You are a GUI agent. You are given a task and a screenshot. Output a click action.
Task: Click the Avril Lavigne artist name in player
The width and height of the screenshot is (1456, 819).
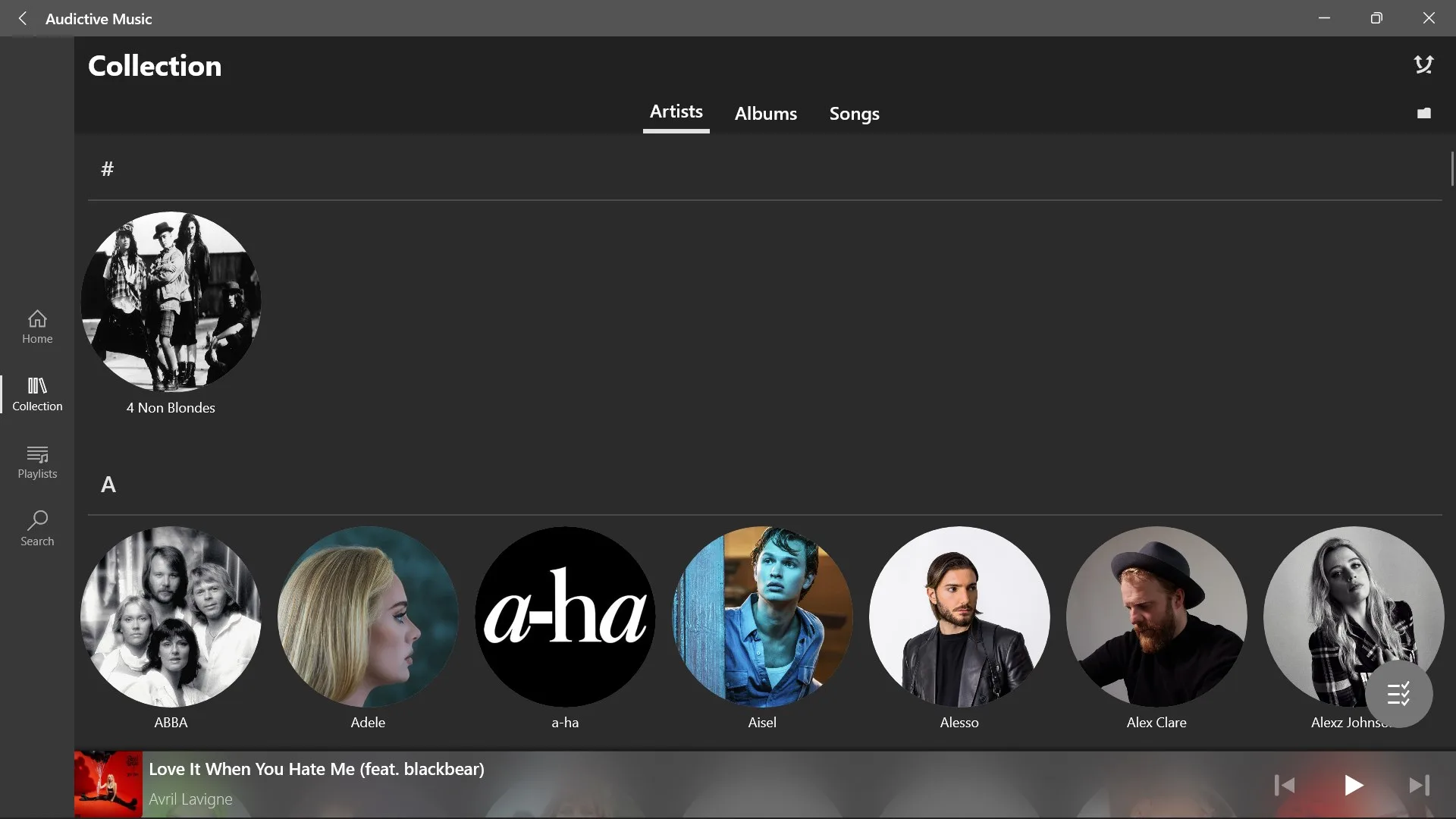pos(190,799)
